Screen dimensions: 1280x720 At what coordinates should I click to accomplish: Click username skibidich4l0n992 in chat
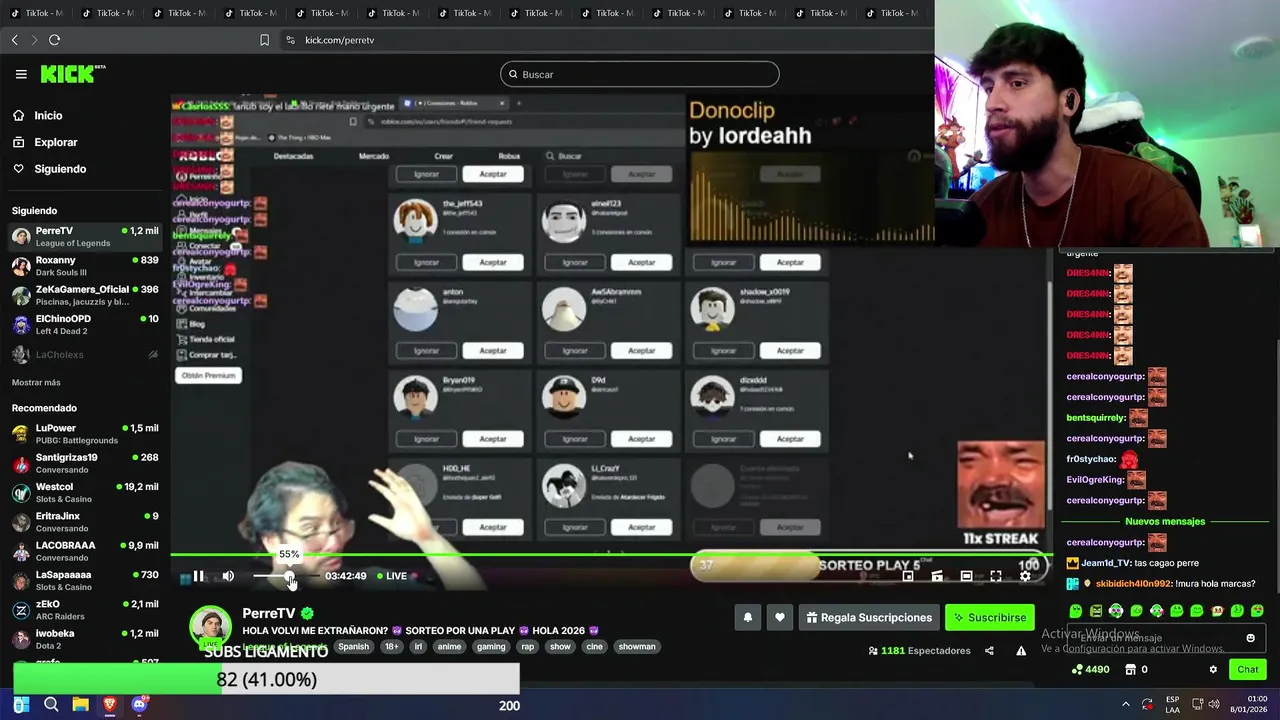[x=1133, y=584]
